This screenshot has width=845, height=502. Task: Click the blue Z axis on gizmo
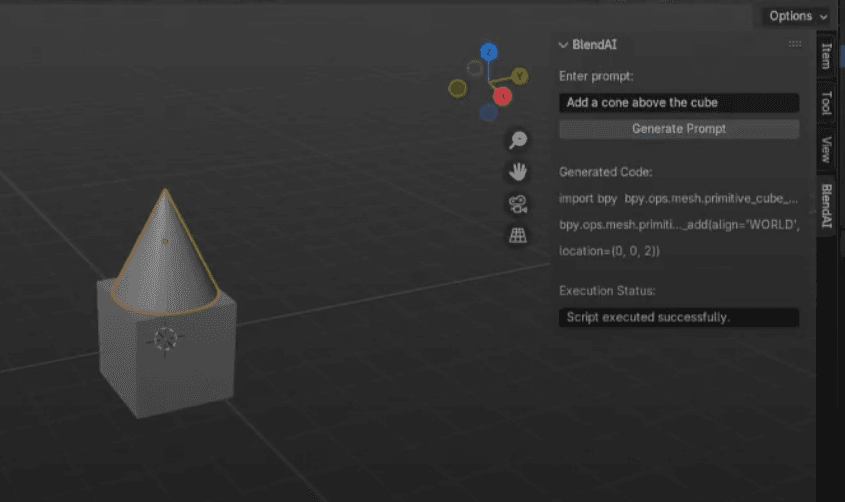click(489, 52)
